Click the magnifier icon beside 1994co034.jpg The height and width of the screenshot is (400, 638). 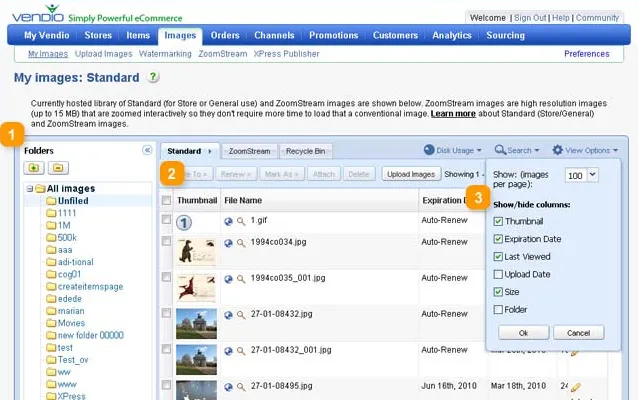coord(241,243)
